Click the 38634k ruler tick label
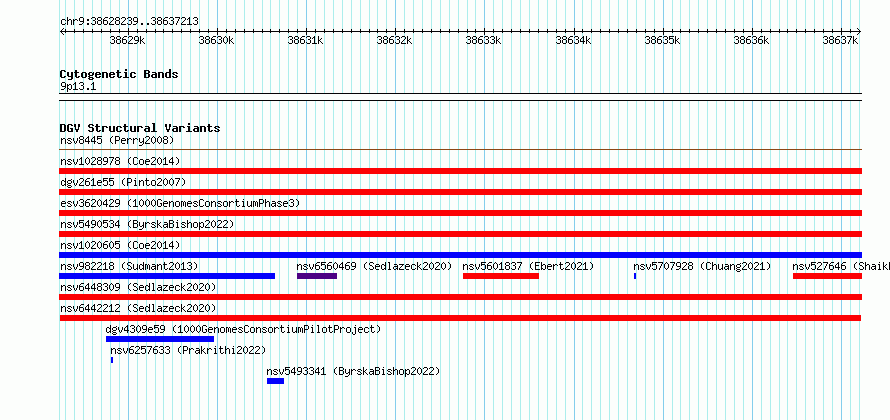 573,40
